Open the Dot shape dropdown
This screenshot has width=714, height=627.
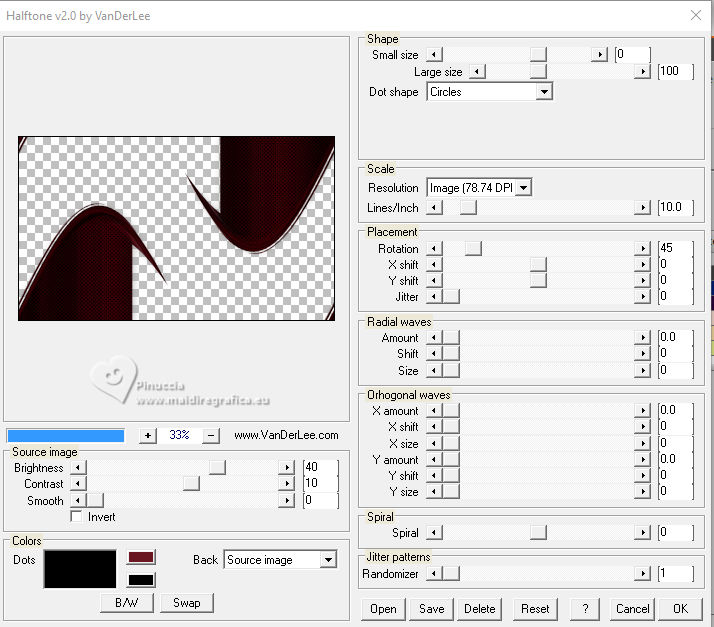pos(544,92)
